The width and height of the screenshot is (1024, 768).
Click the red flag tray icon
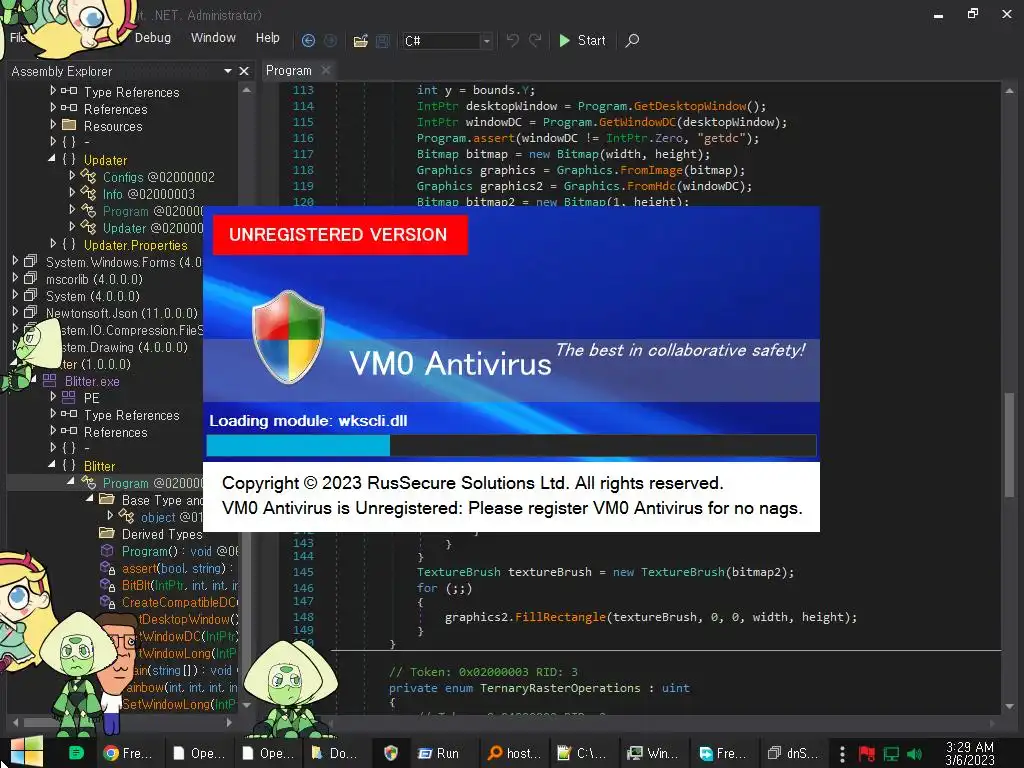[867, 754]
